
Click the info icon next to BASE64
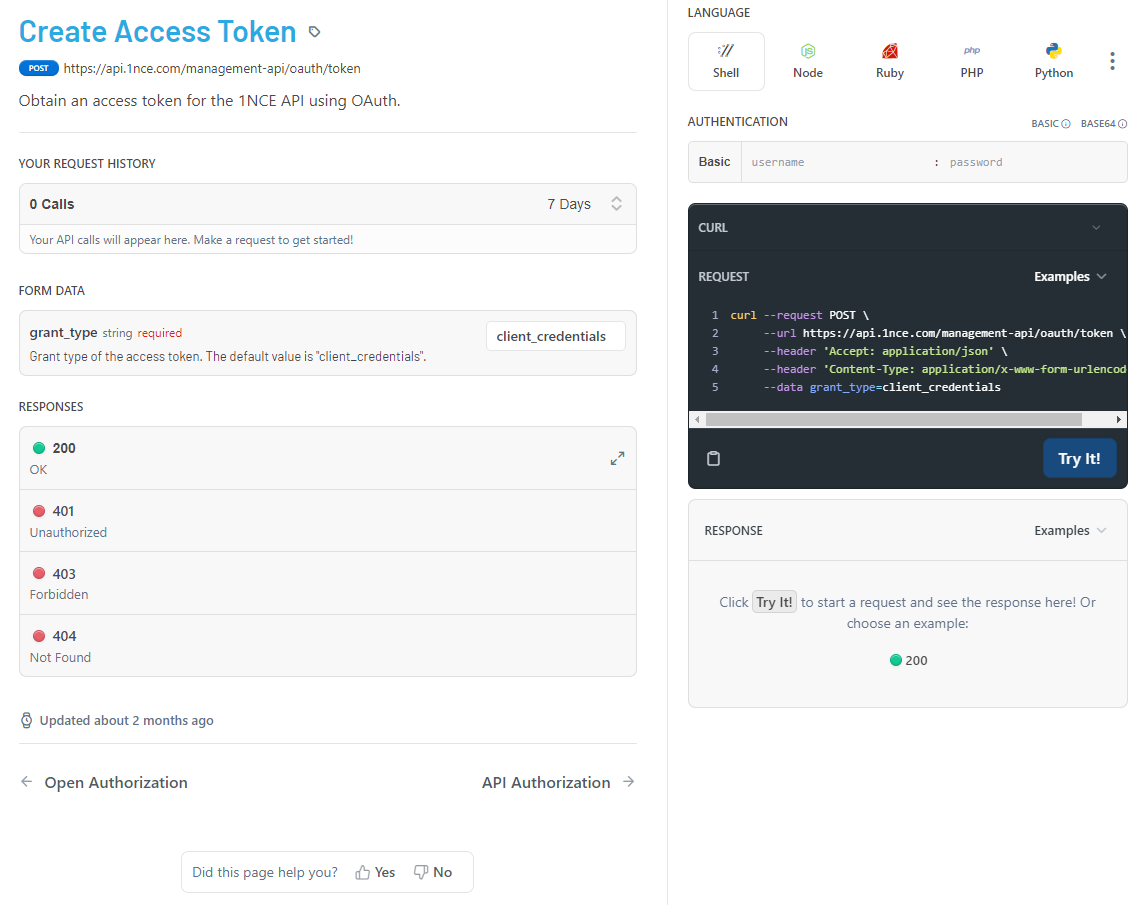pyautogui.click(x=1123, y=124)
